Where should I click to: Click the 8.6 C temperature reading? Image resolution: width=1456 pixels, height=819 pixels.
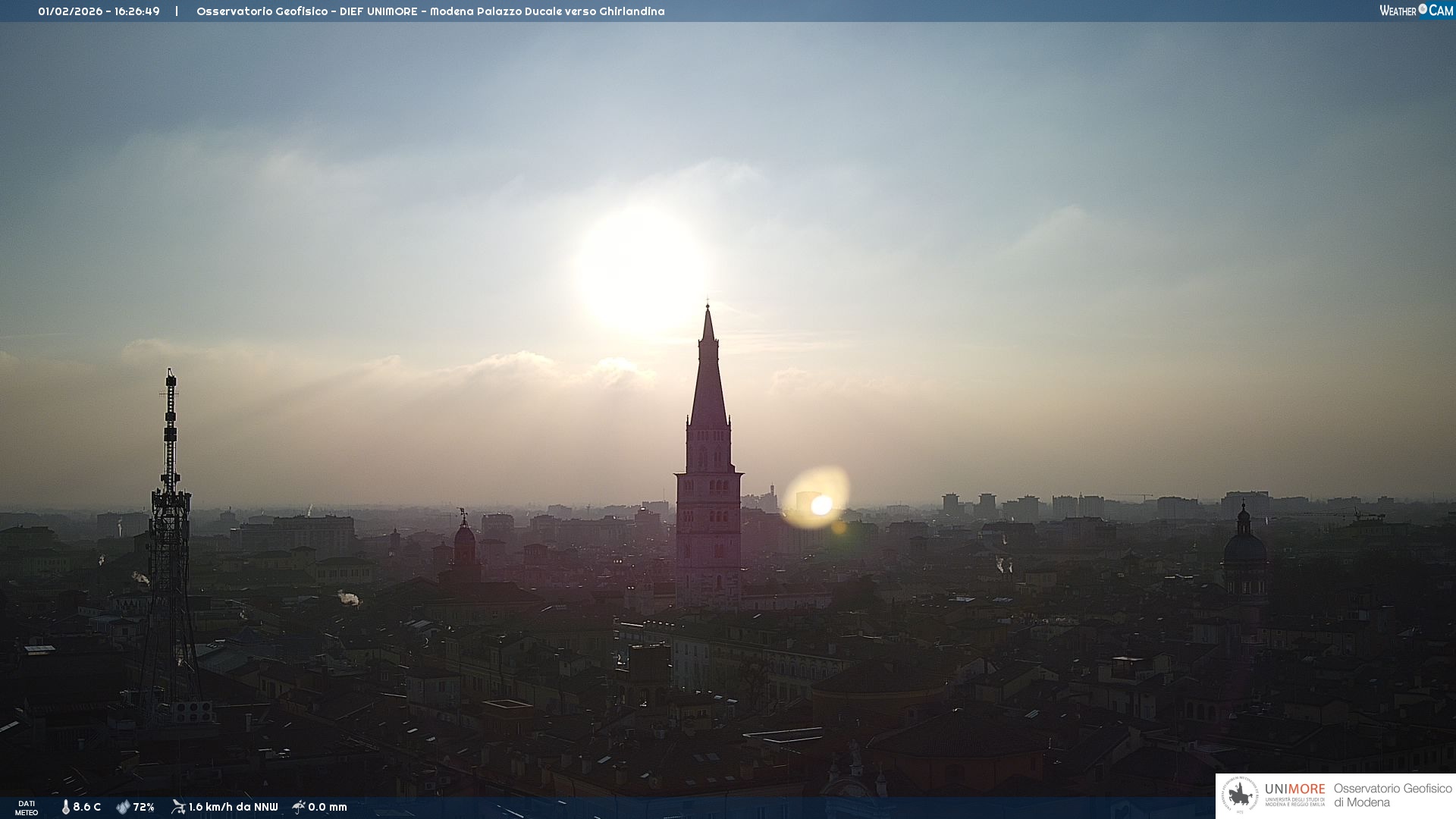[87, 807]
